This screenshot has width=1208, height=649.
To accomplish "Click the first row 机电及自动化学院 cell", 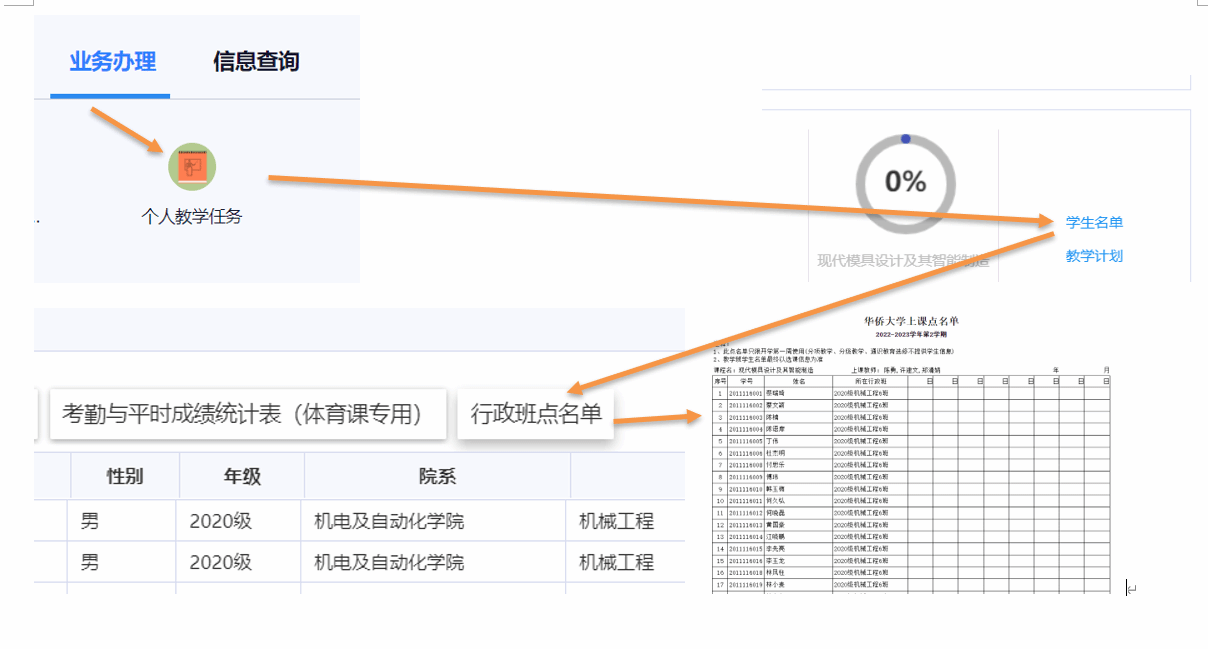I will tap(389, 521).
